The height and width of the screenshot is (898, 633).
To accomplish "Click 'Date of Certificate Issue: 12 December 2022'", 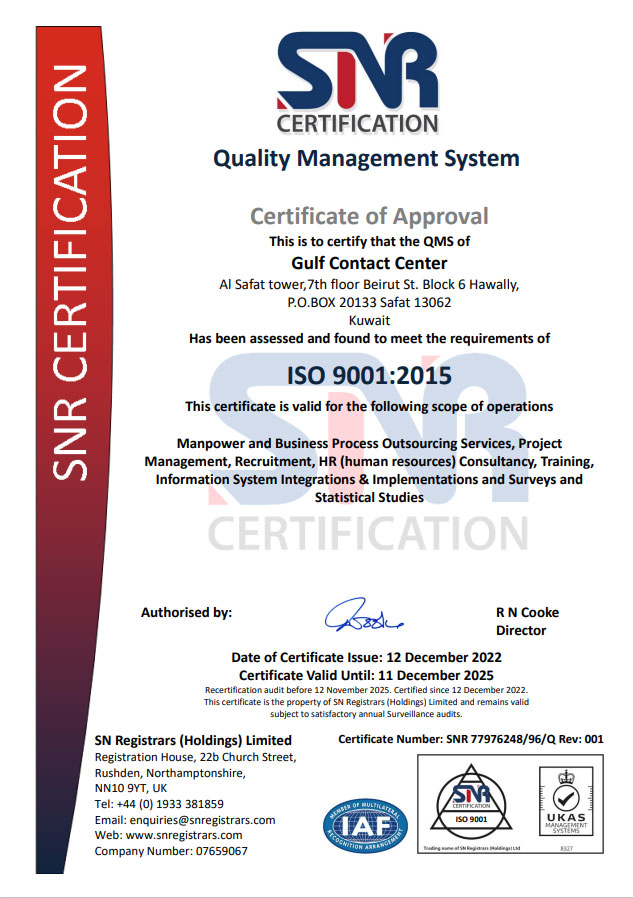I will tap(366, 657).
